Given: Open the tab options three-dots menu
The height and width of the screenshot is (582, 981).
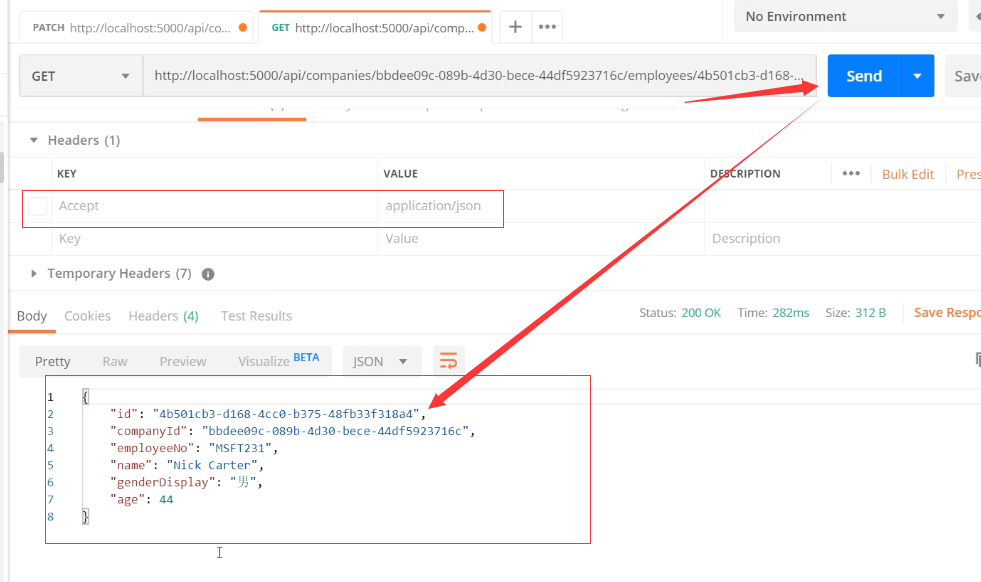Looking at the screenshot, I should click(x=547, y=27).
